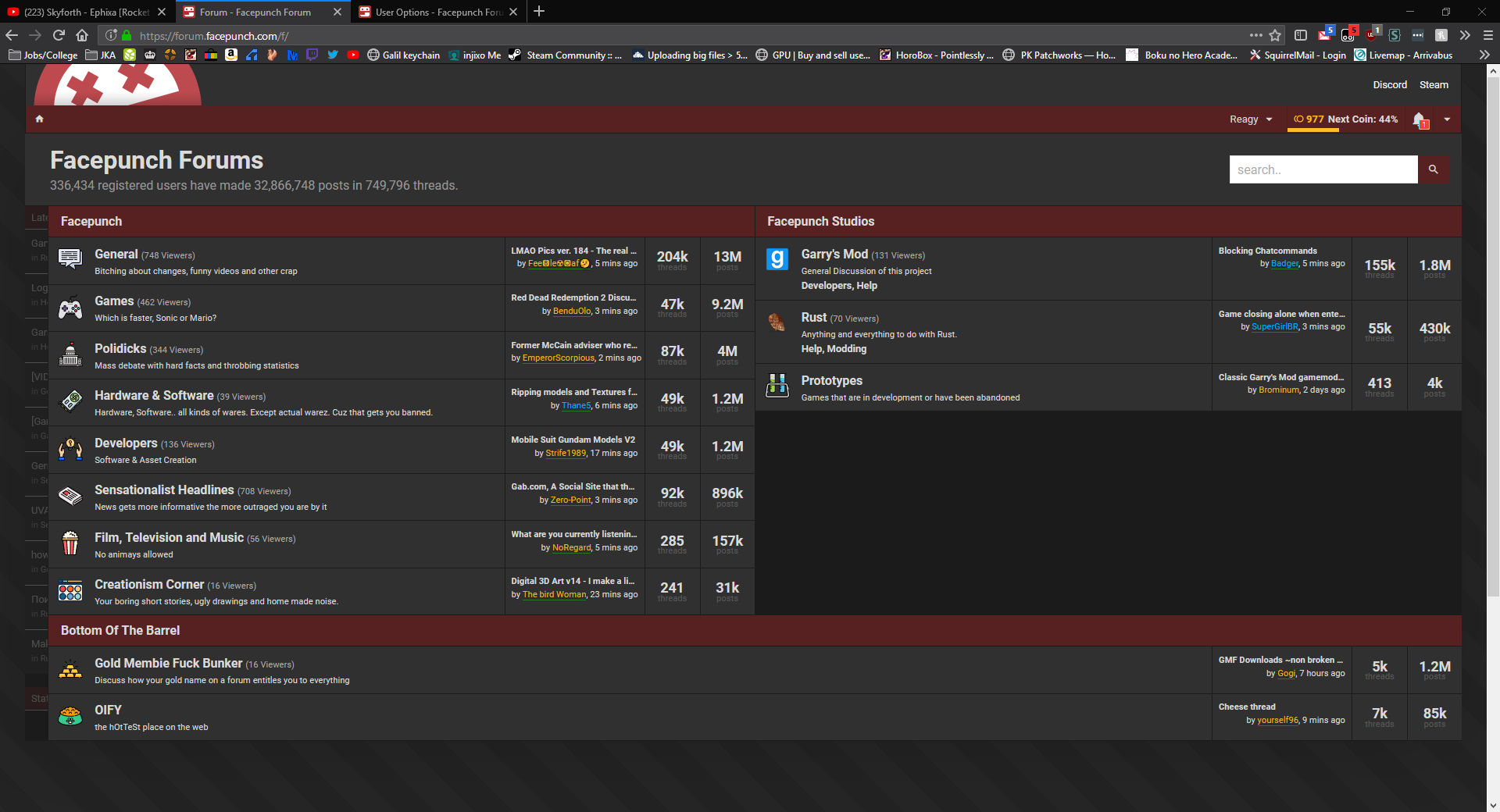Expand the dropdown arrow beside notification bell
This screenshot has height=812, width=1500.
pyautogui.click(x=1447, y=119)
